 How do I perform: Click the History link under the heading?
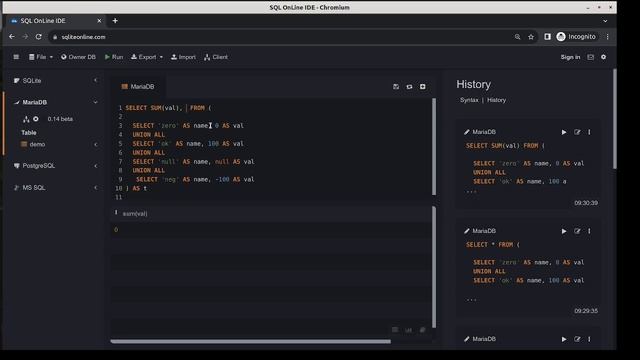coord(496,100)
